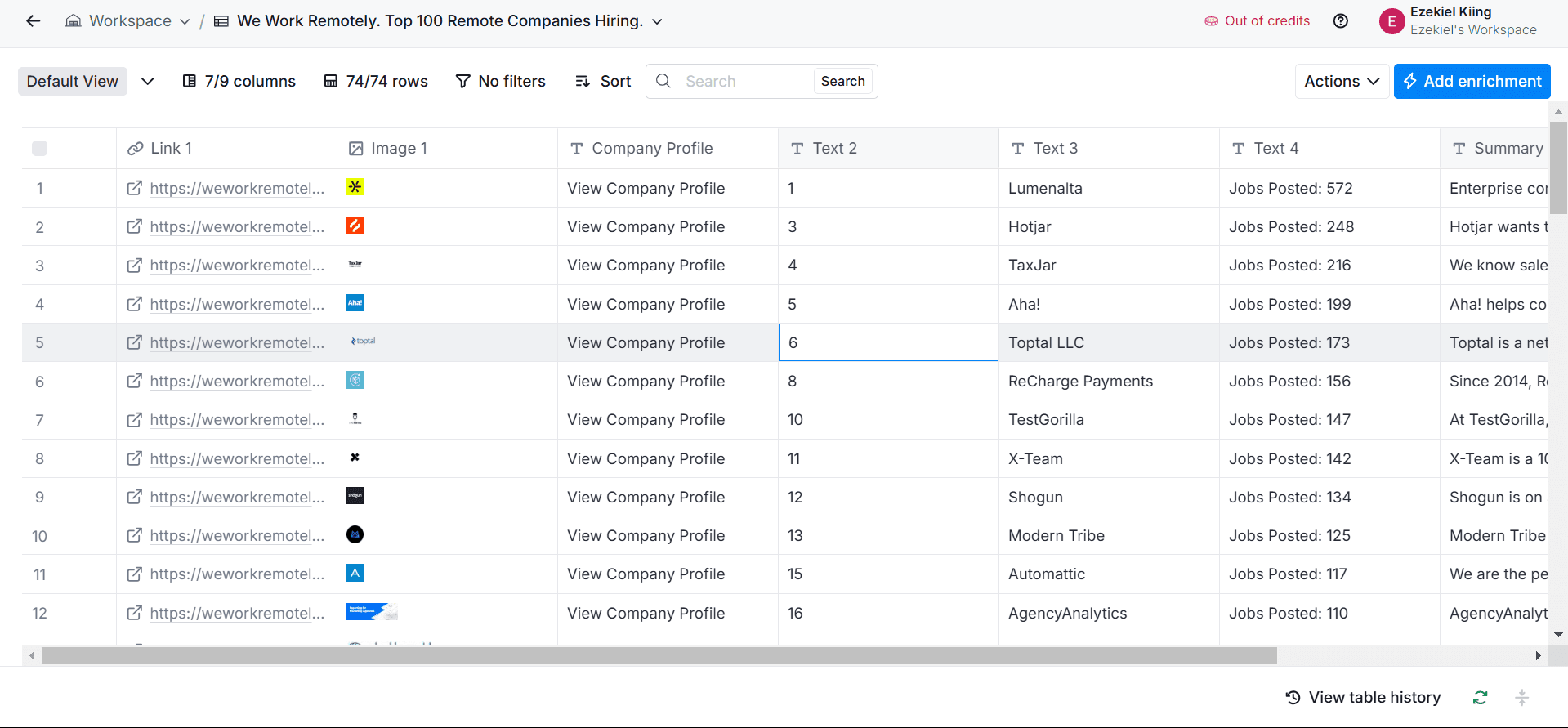1568x728 pixels.
Task: Click the View table history button
Action: pyautogui.click(x=1363, y=697)
